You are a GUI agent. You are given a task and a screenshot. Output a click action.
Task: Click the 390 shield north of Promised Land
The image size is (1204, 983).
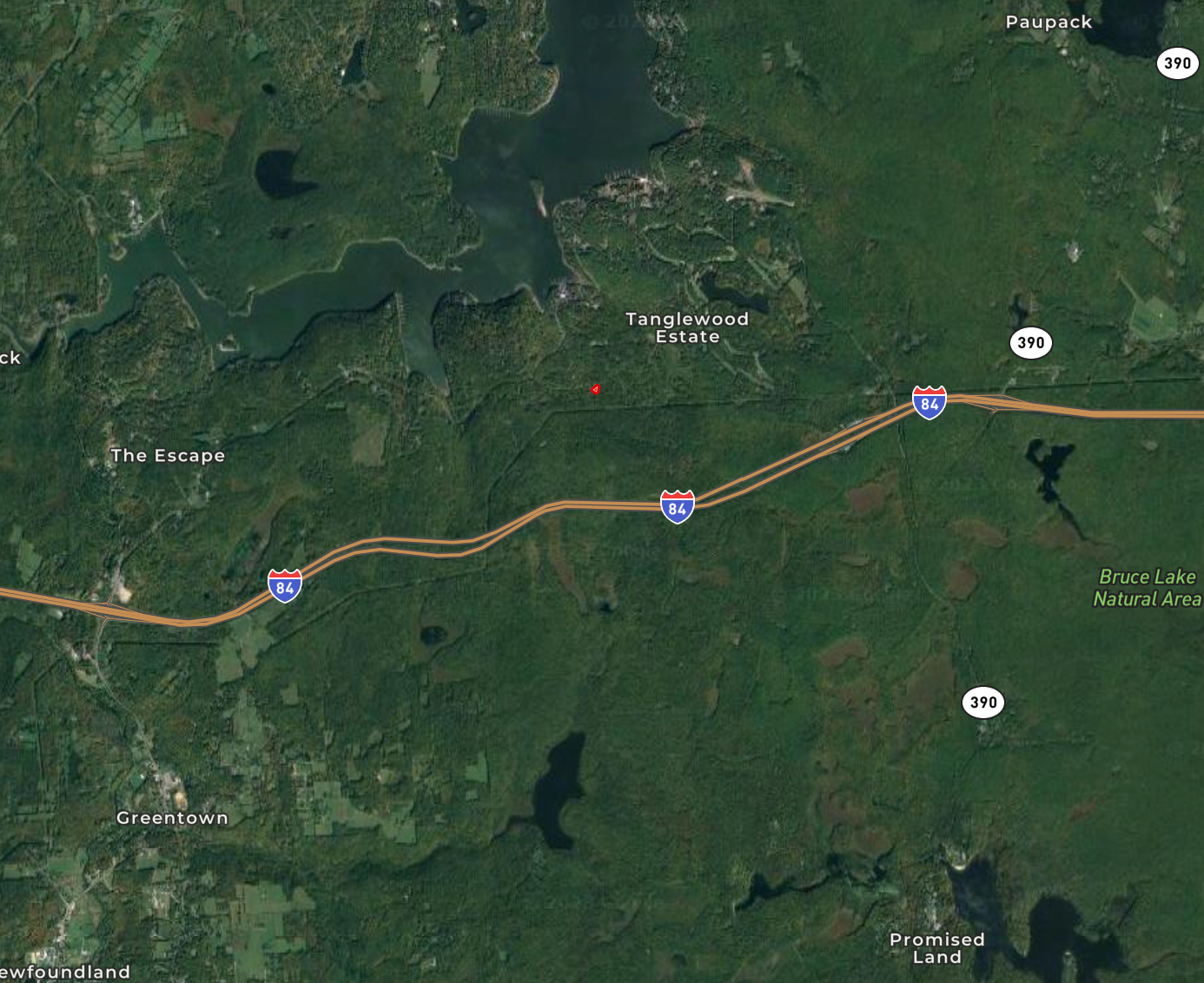pyautogui.click(x=983, y=703)
